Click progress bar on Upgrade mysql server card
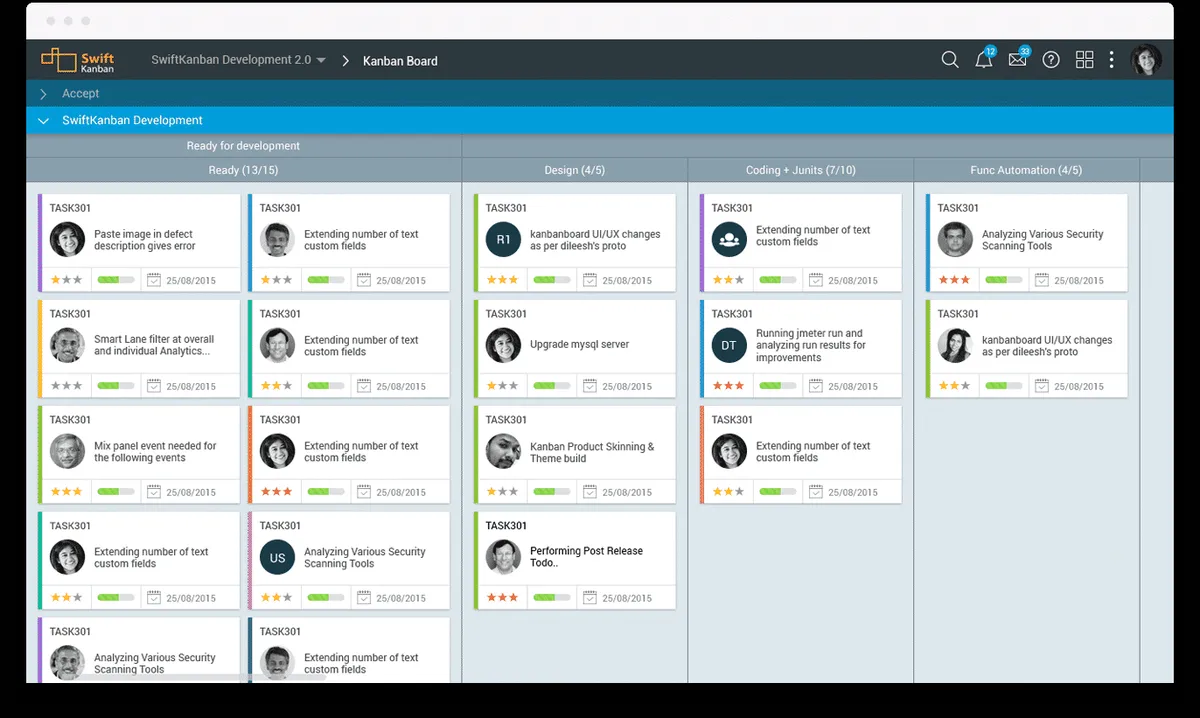The height and width of the screenshot is (718, 1200). tap(552, 386)
